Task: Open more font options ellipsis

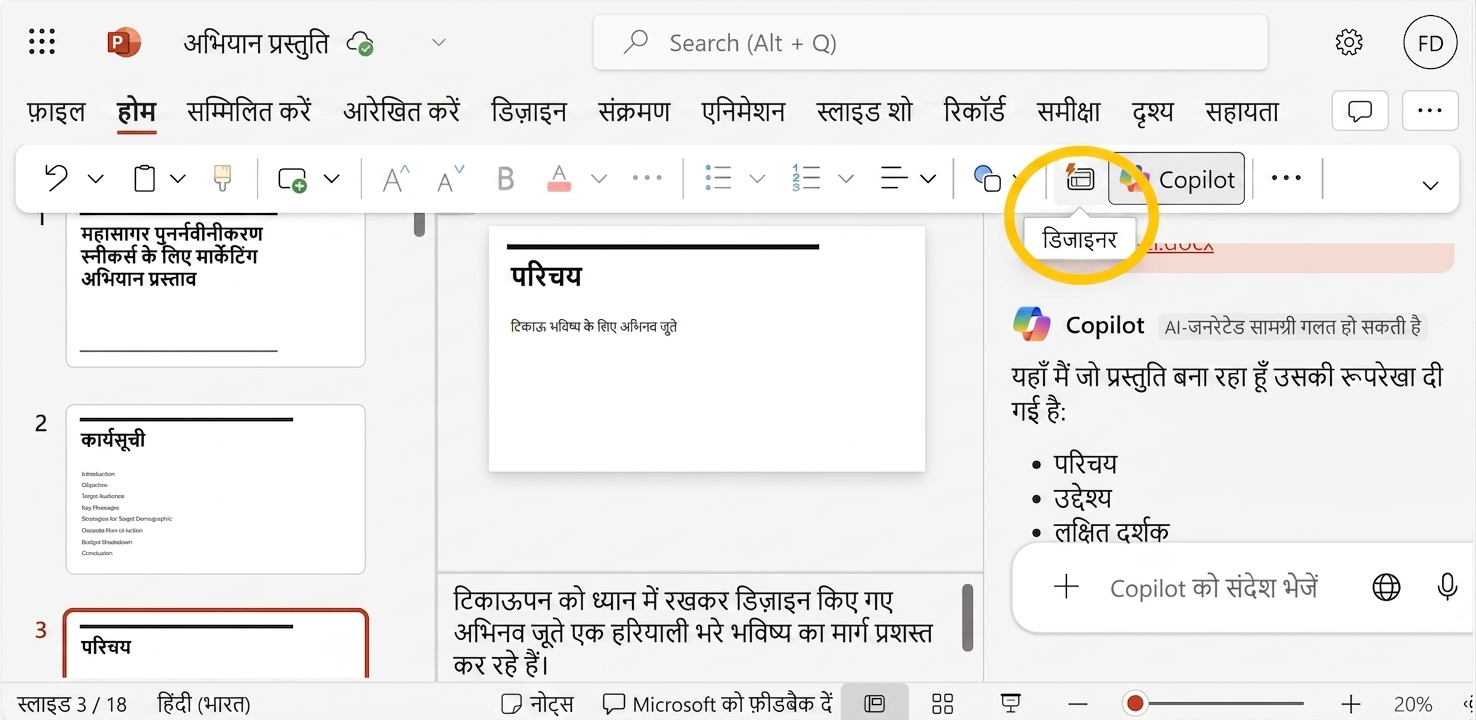Action: [647, 179]
